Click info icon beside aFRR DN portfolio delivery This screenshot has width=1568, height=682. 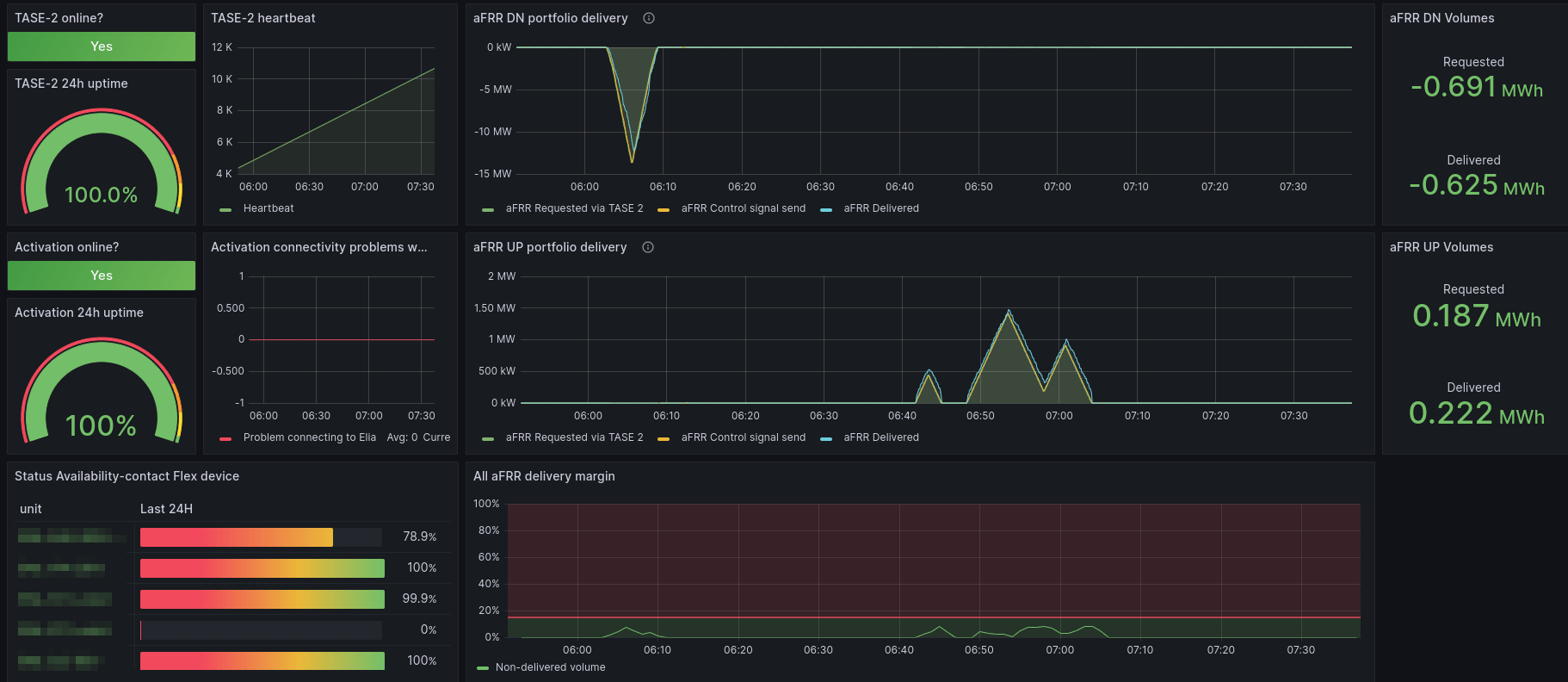(649, 18)
